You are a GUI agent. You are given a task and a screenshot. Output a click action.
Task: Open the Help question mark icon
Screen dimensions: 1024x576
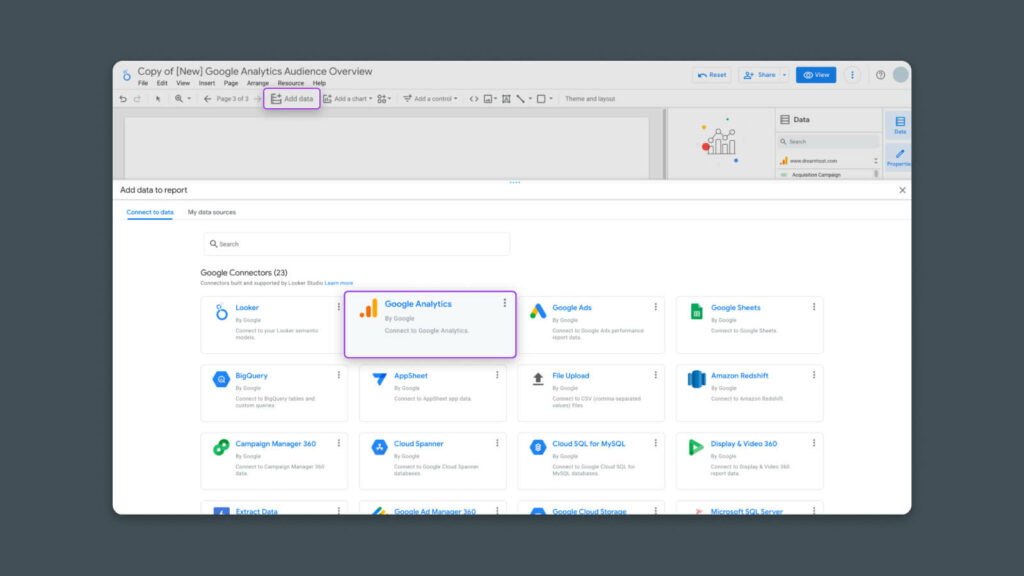[x=880, y=75]
